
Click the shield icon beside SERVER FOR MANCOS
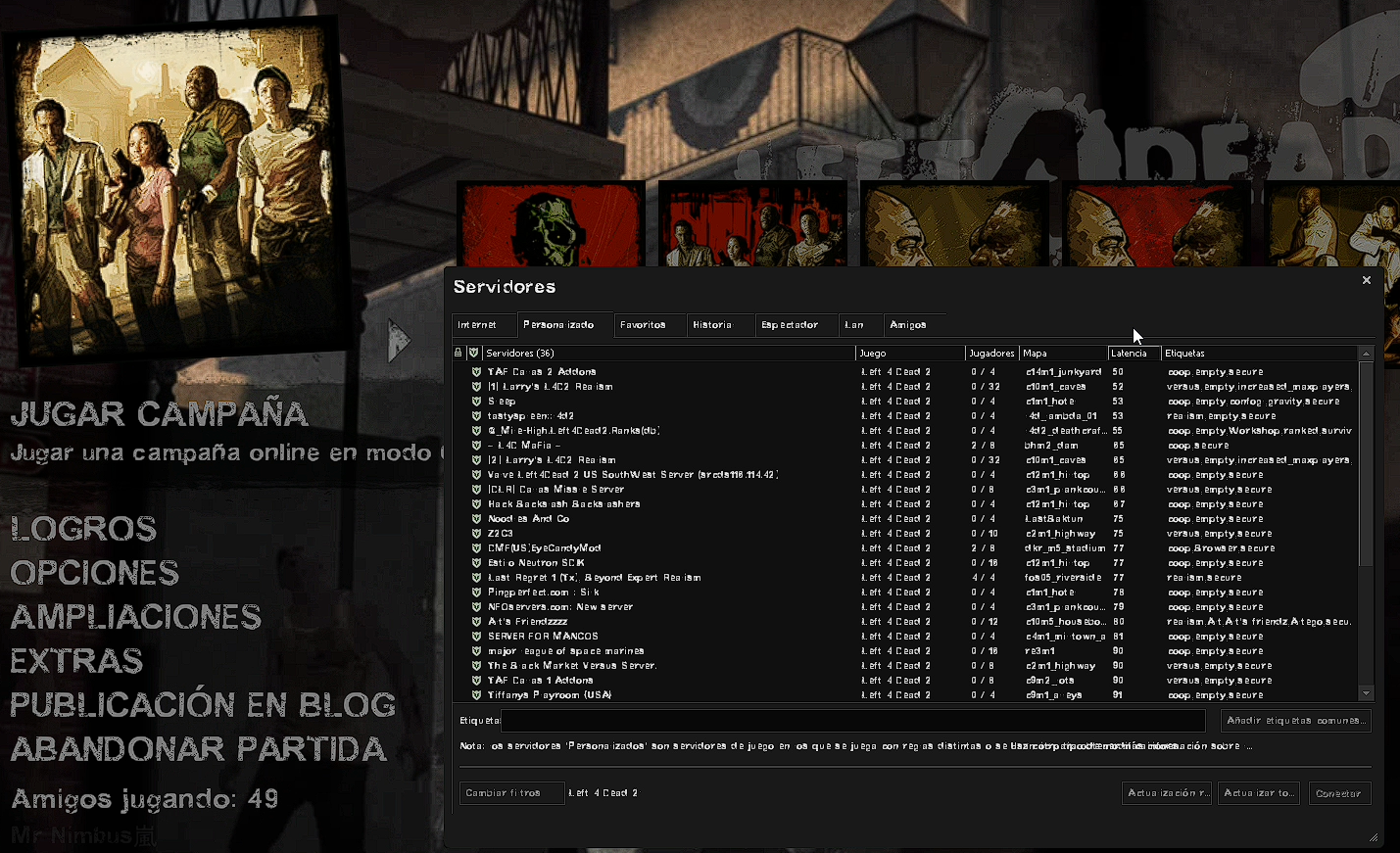(x=476, y=637)
